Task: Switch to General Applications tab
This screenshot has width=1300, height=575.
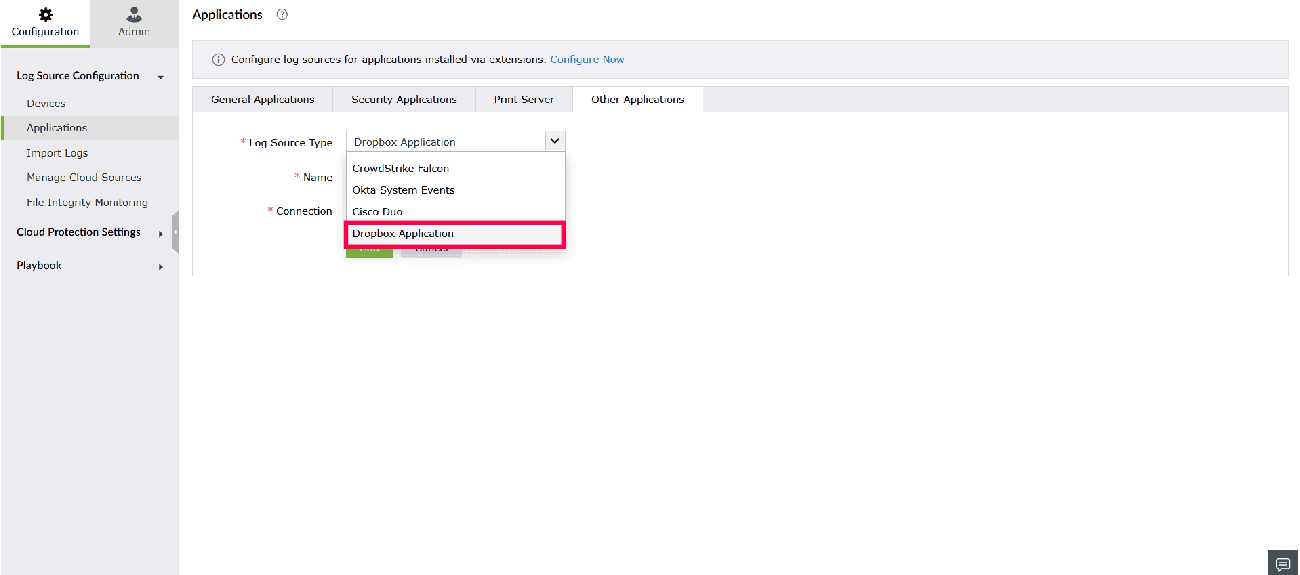Action: pos(263,100)
